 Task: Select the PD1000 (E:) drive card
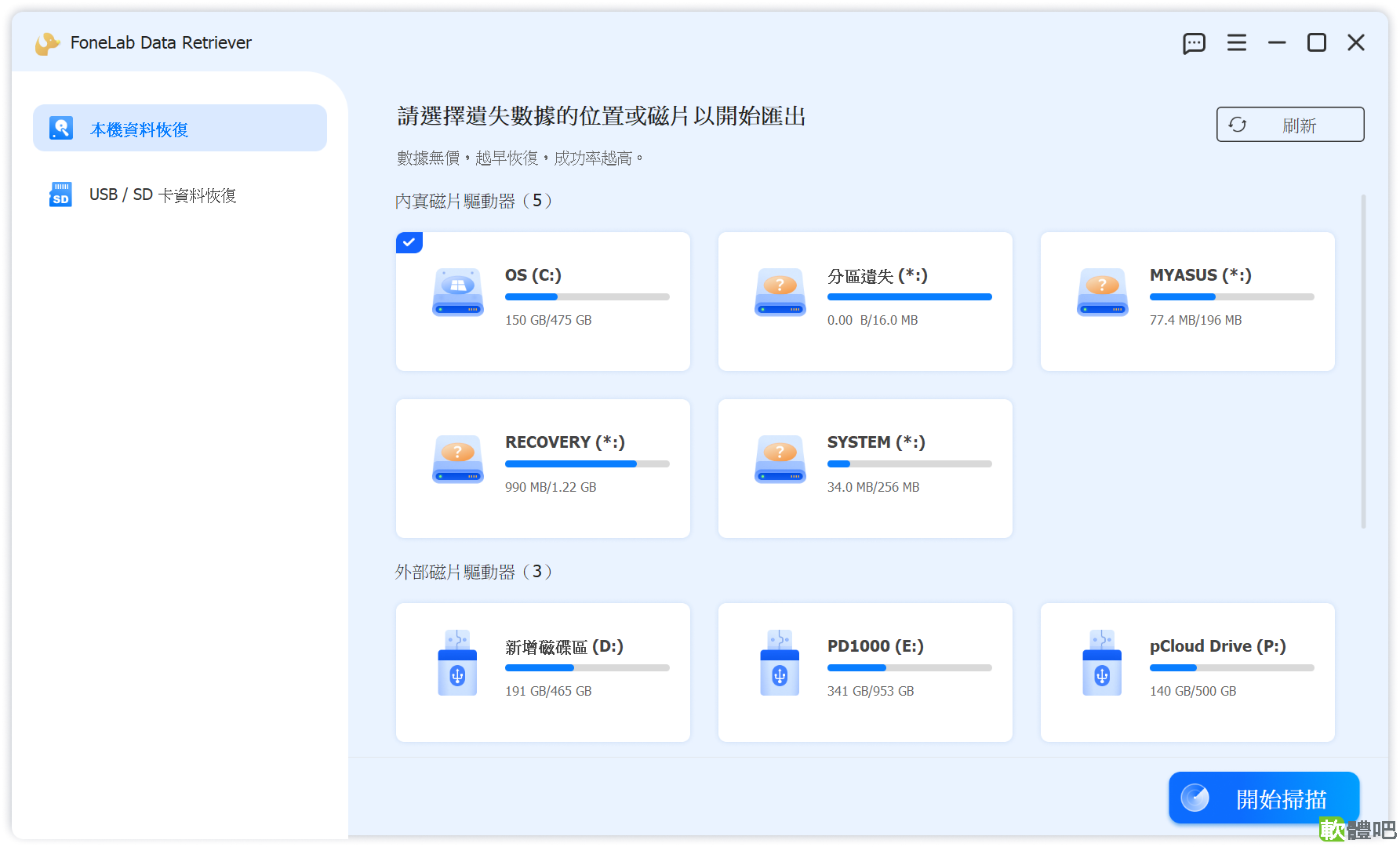coord(865,672)
